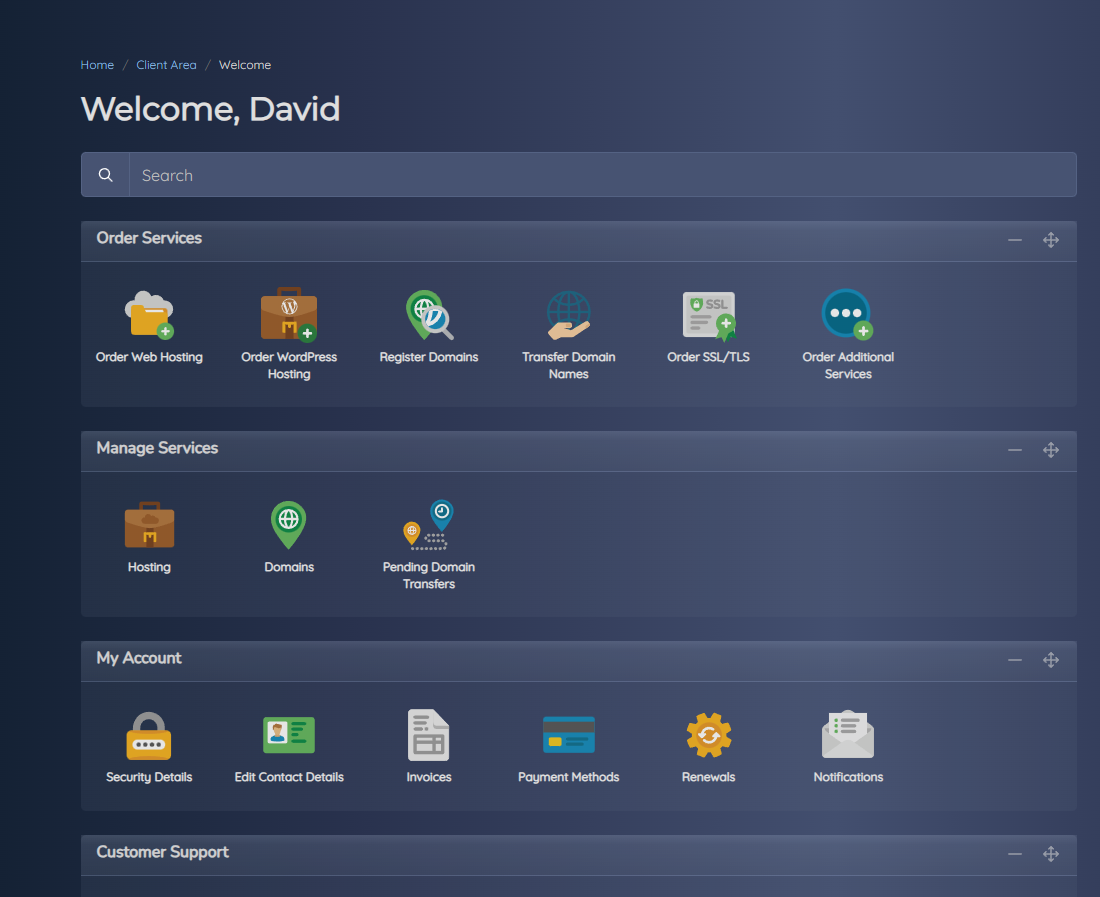The image size is (1100, 897).
Task: Open Order Additional Services
Action: (848, 313)
